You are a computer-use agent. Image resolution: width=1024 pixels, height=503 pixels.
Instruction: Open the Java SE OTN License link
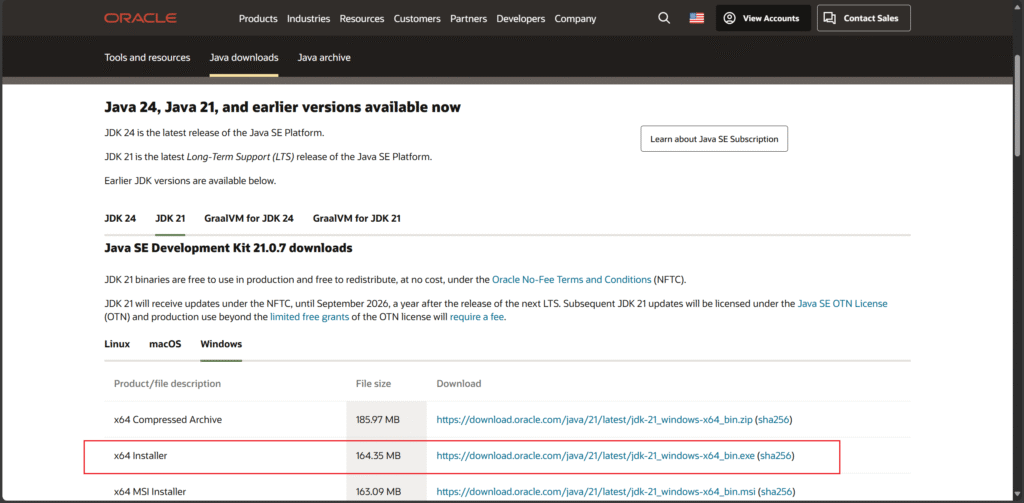(842, 304)
